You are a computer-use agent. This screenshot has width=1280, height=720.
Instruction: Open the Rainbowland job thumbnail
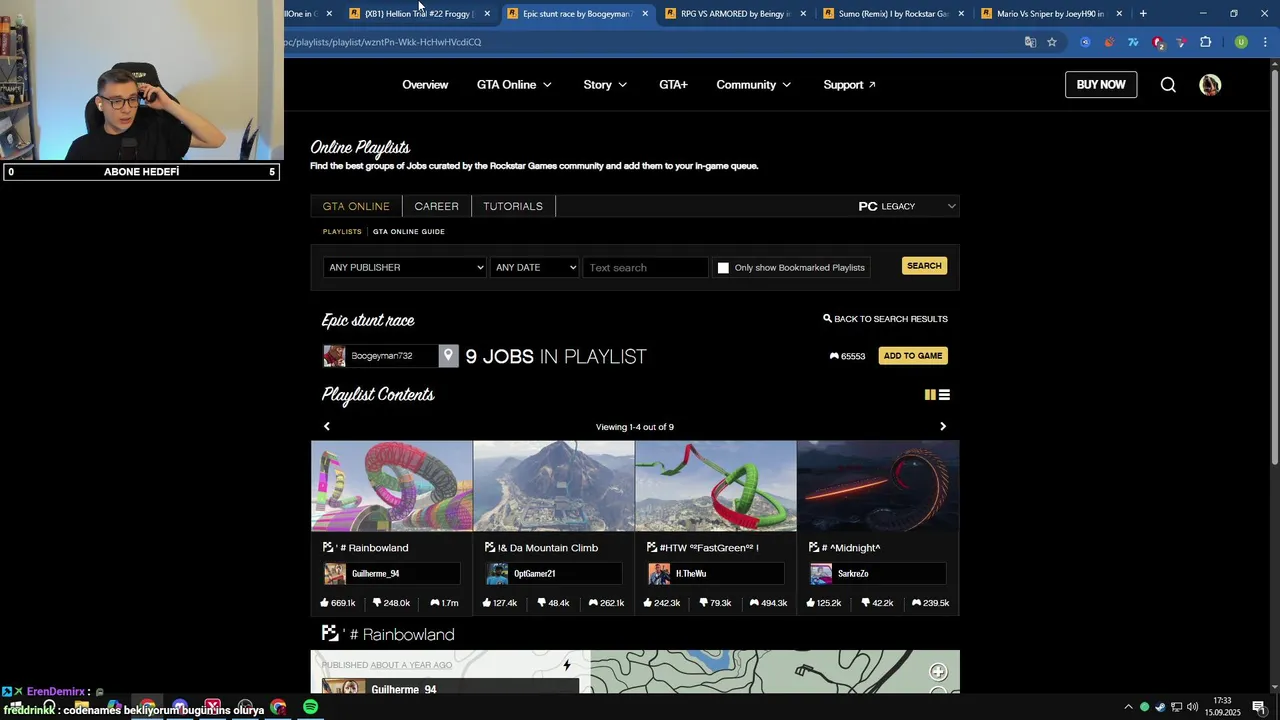click(x=392, y=486)
